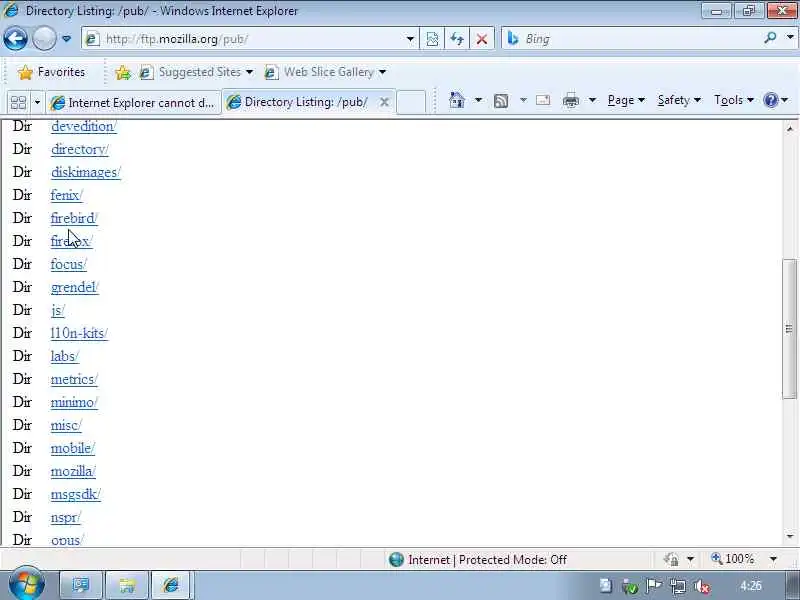Click the scrollbar down arrow
This screenshot has height=600, width=800.
coord(789,537)
